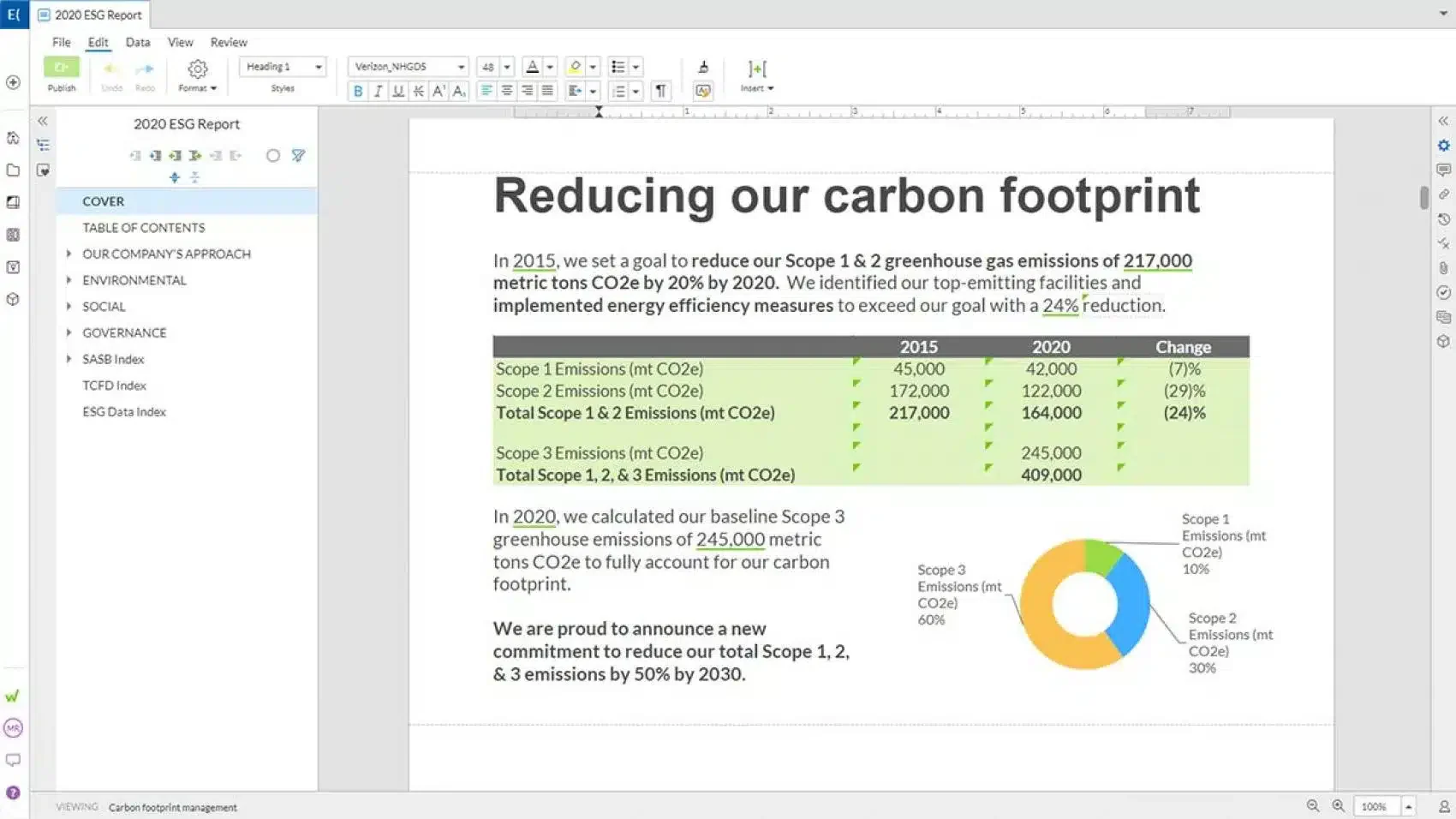Click the Publish button icon

(62, 67)
